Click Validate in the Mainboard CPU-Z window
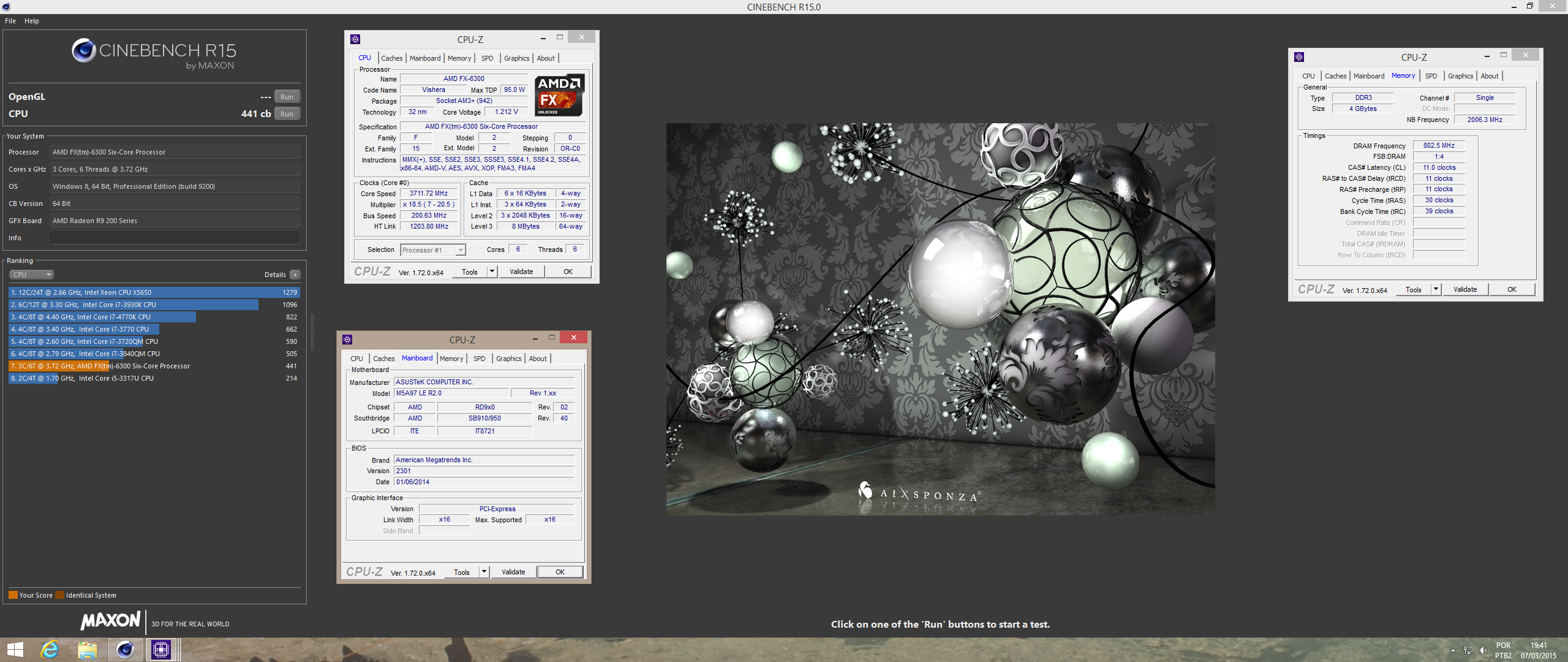This screenshot has height=662, width=1568. pos(513,572)
